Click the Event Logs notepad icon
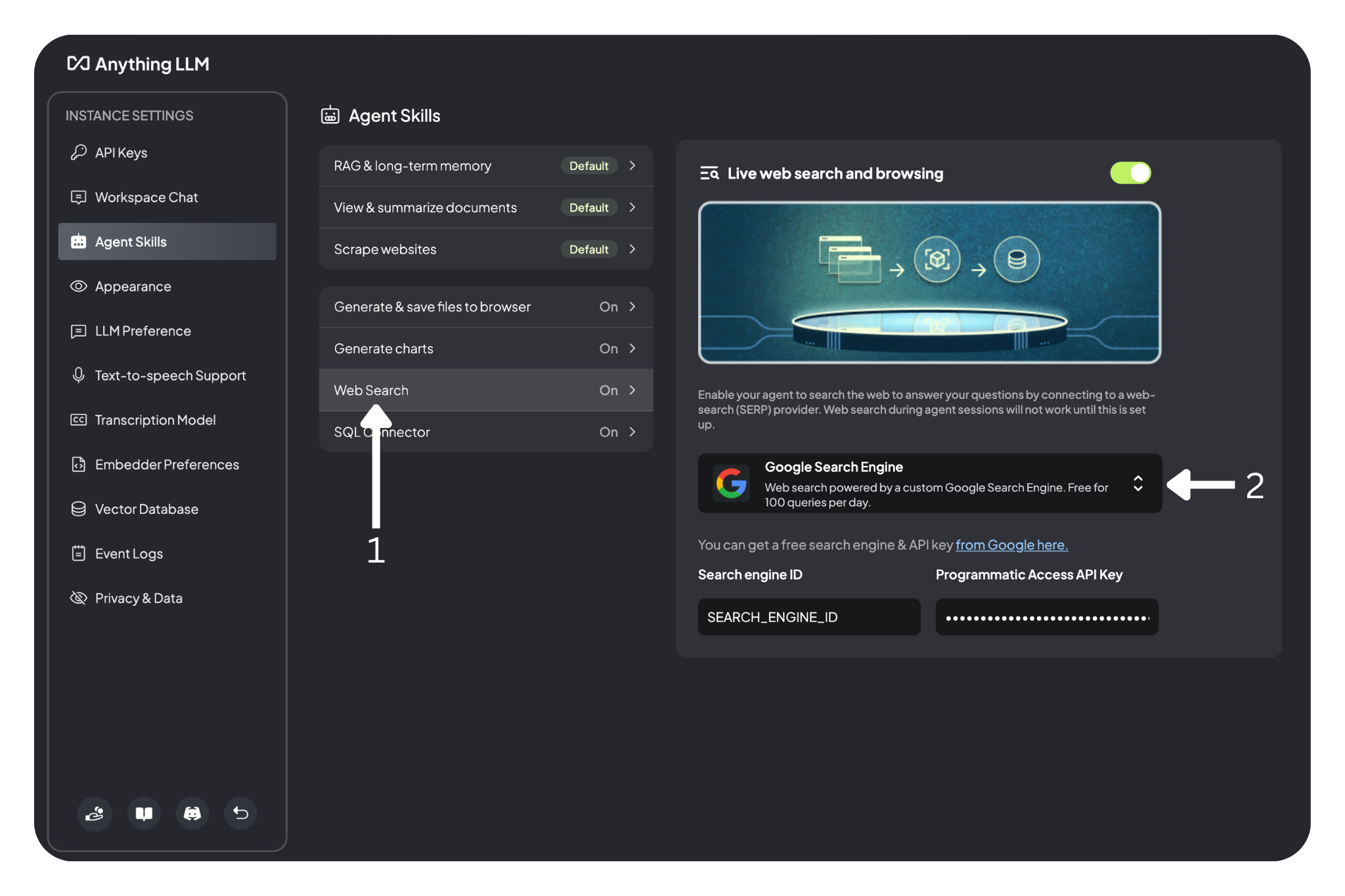The width and height of the screenshot is (1345, 896). pos(79,553)
